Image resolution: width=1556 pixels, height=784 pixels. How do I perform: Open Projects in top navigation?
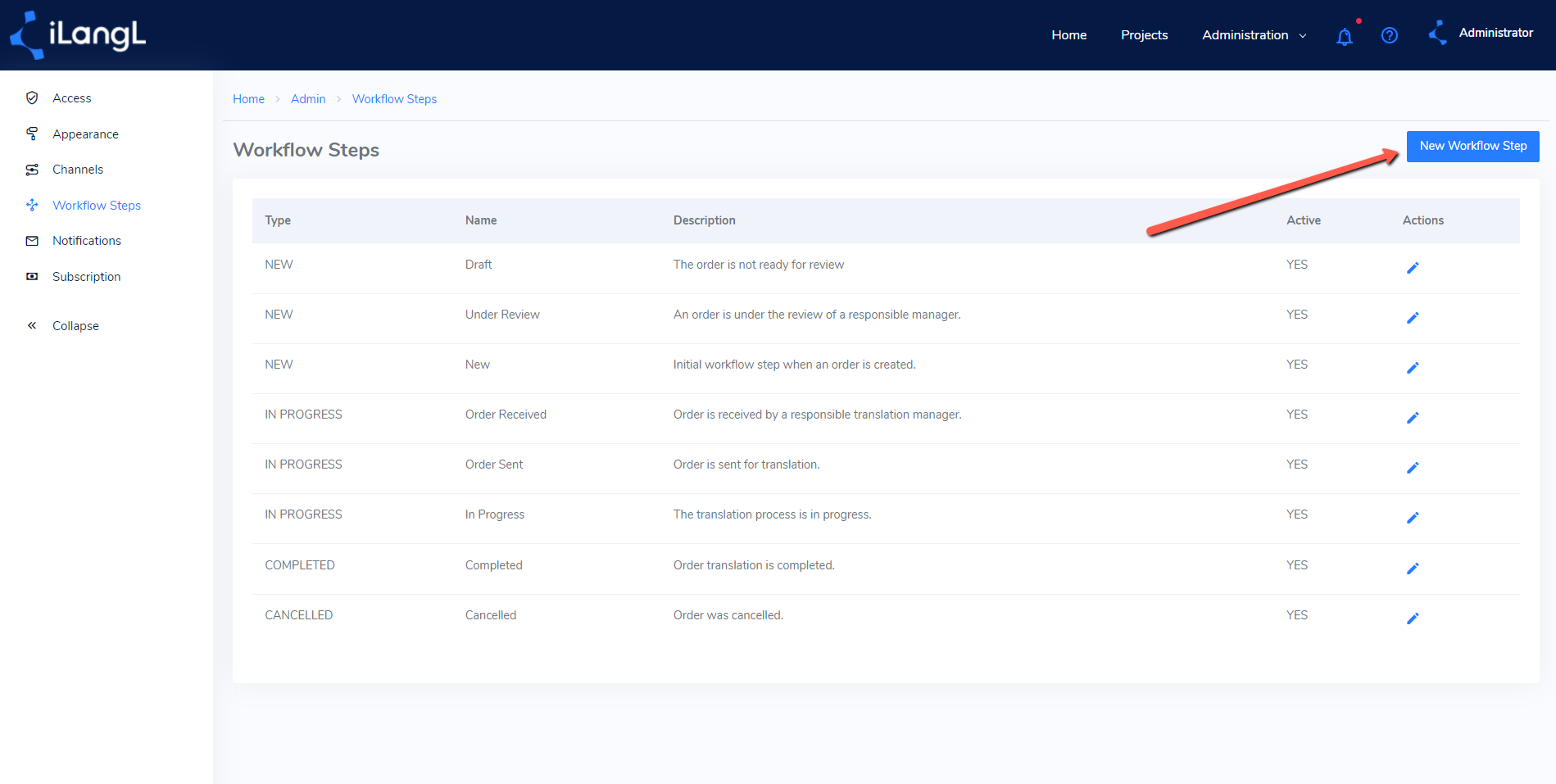(x=1144, y=35)
